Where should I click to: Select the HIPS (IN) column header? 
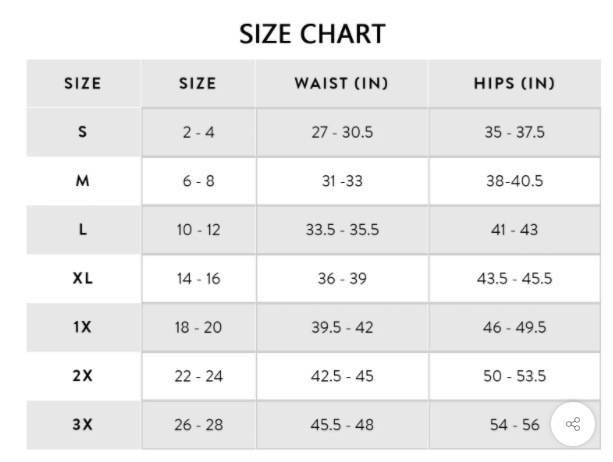pos(514,84)
